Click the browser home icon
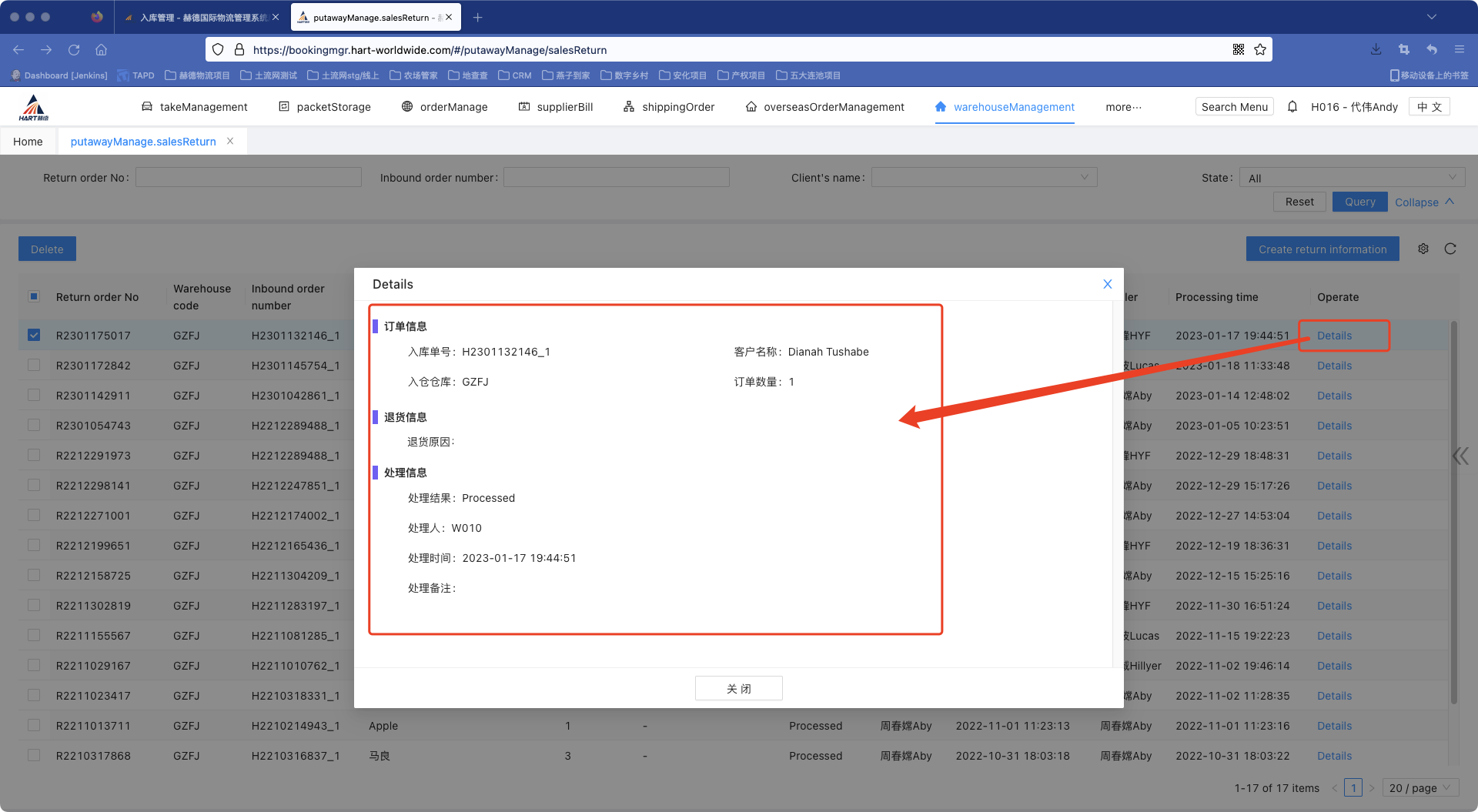Image resolution: width=1478 pixels, height=812 pixels. coord(101,49)
